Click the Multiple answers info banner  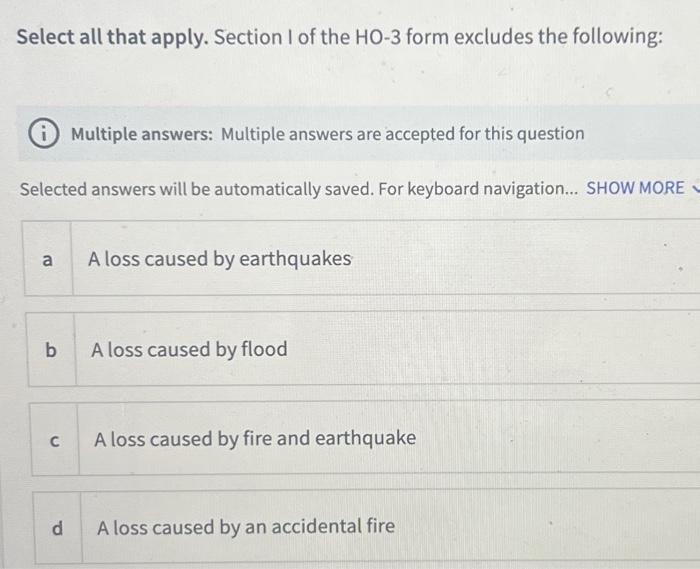[358, 133]
